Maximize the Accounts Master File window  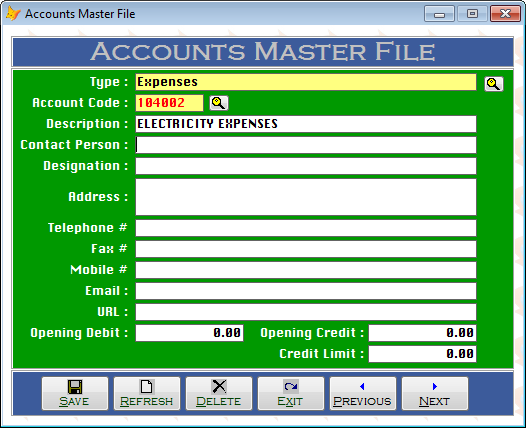click(472, 14)
